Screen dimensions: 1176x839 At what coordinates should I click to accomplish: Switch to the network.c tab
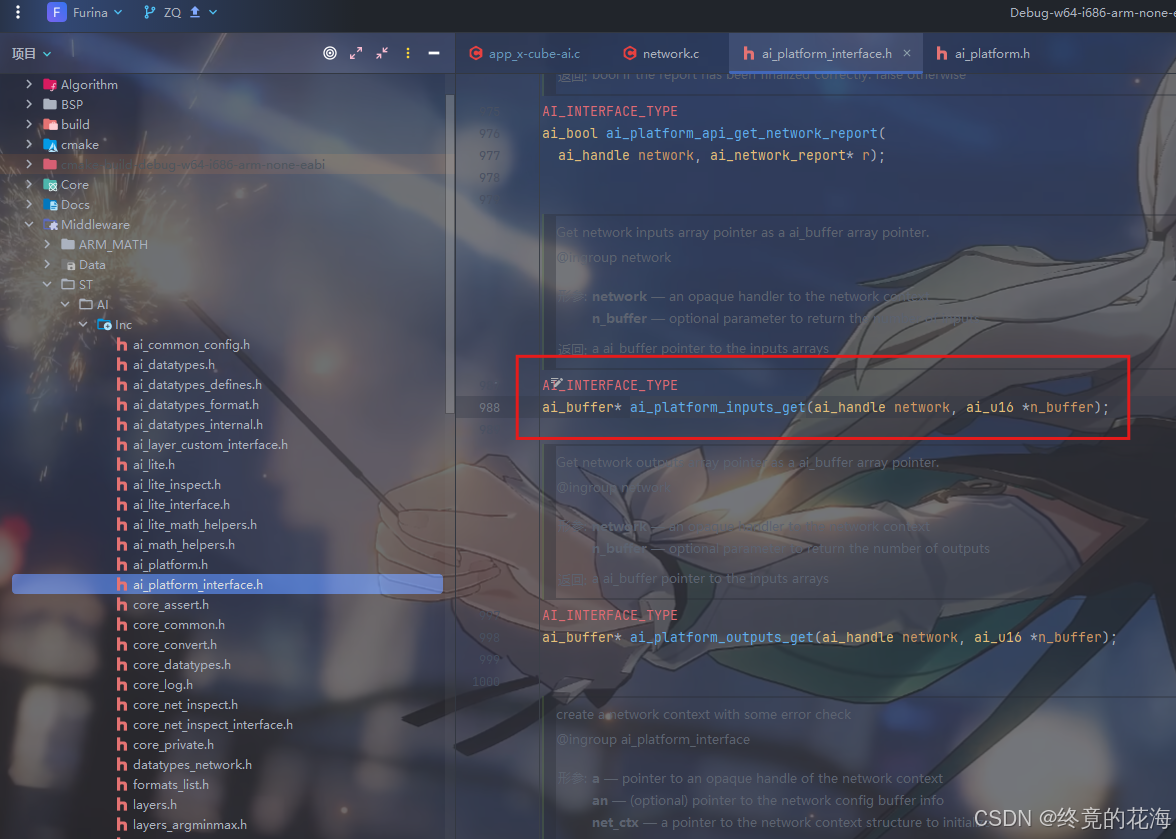[x=662, y=53]
